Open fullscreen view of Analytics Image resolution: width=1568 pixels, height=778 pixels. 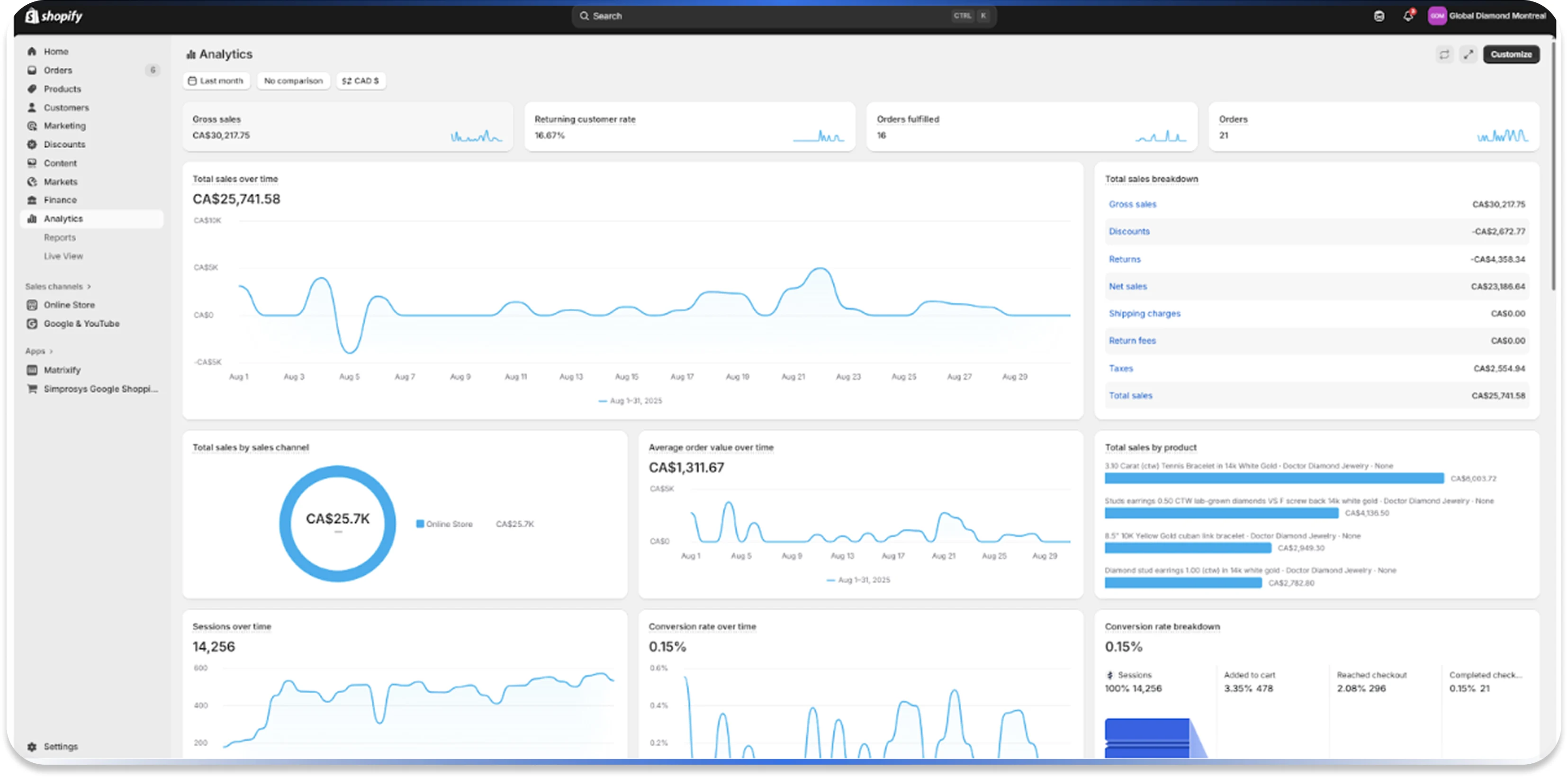point(1468,54)
